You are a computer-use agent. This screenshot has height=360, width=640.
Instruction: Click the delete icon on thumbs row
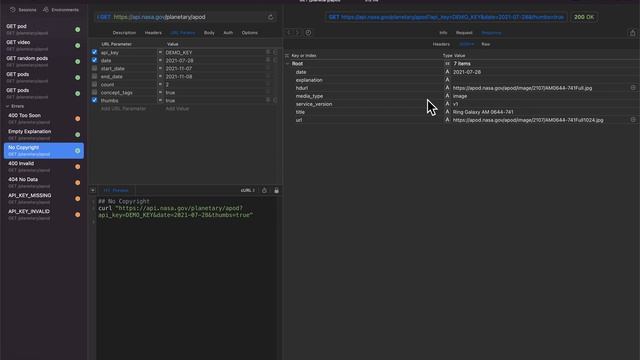pos(268,100)
